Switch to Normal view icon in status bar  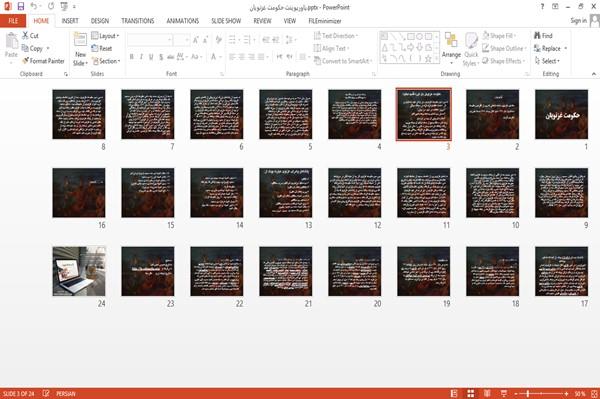click(x=454, y=393)
